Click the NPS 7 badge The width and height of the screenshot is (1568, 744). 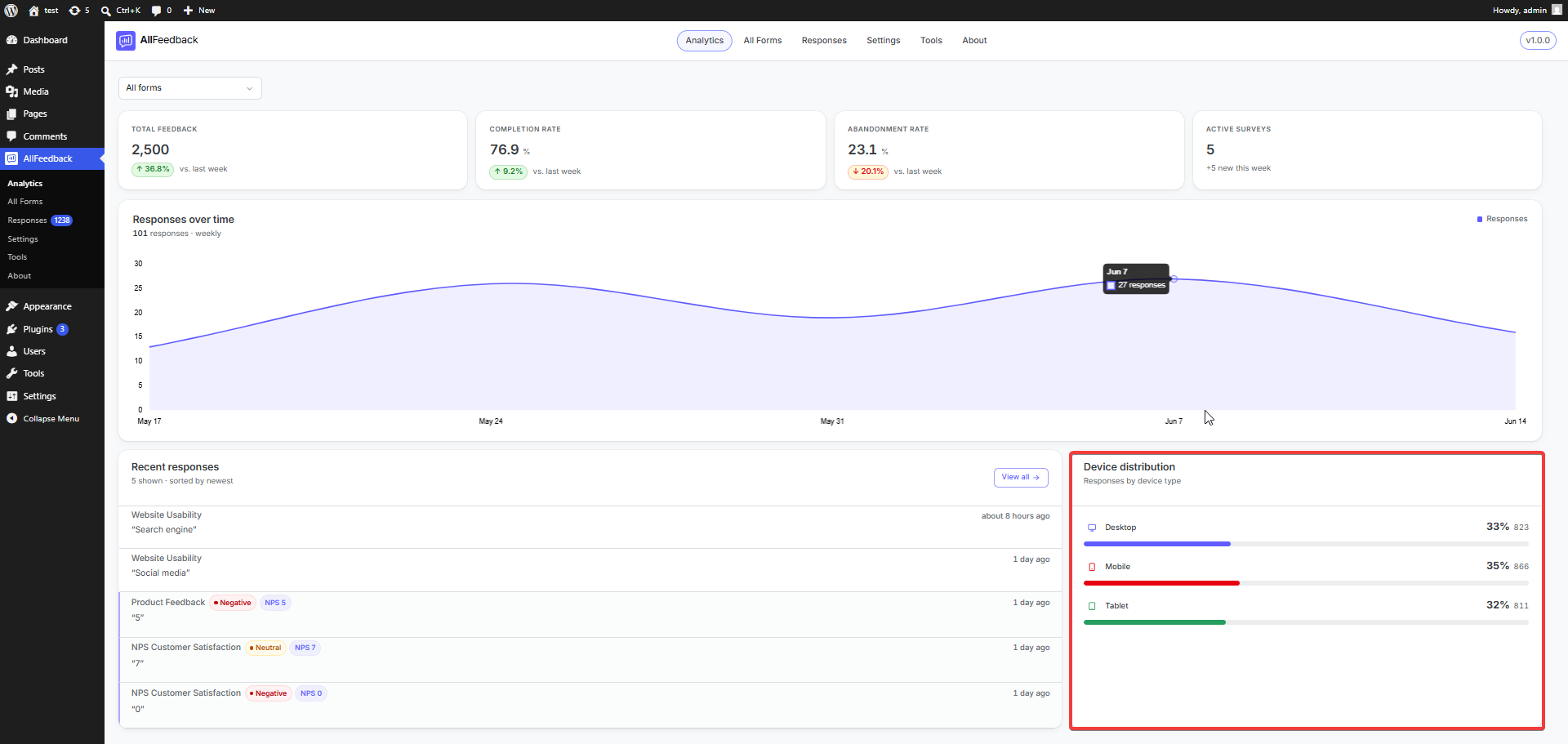click(x=305, y=648)
